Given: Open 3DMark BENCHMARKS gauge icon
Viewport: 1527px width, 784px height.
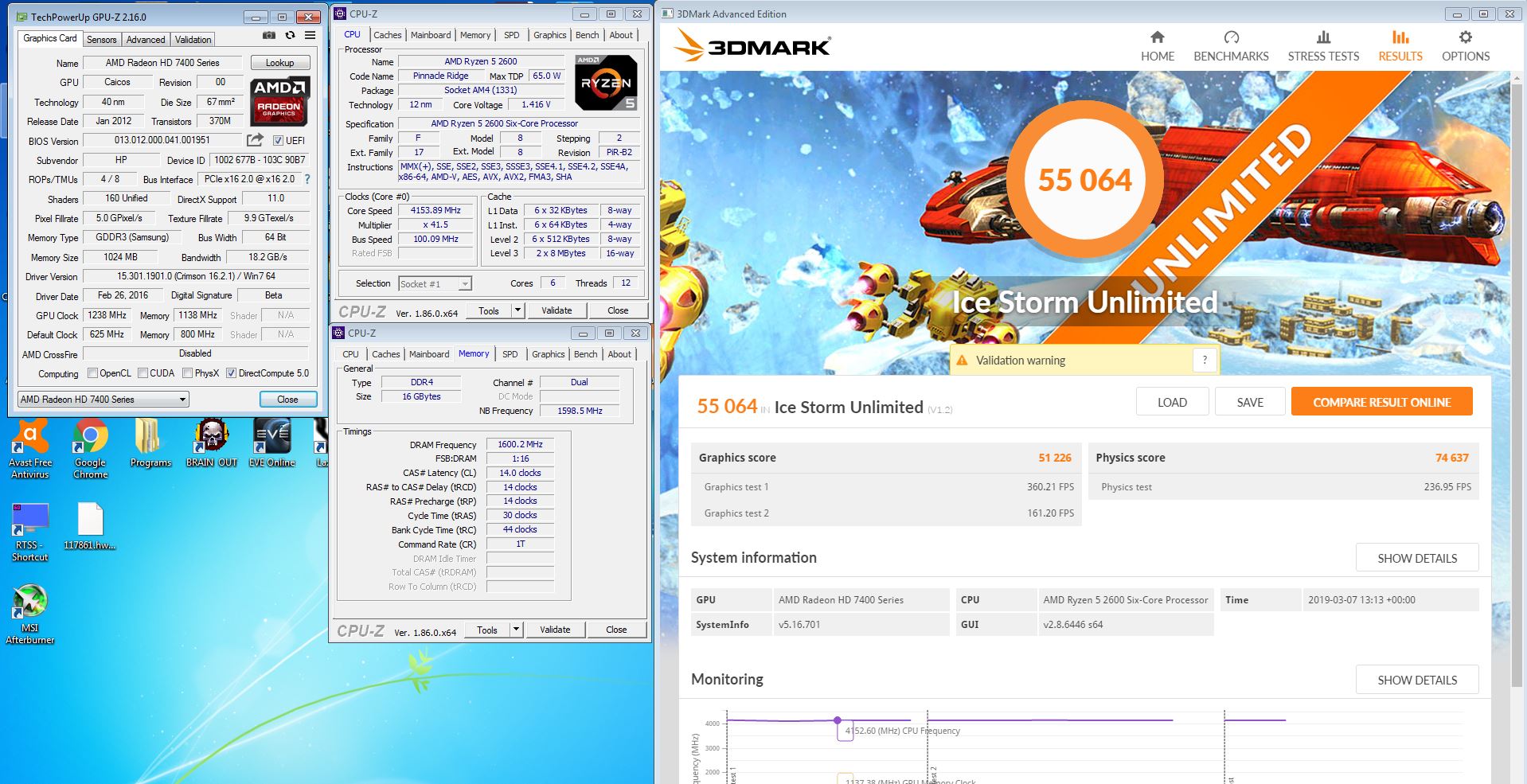Looking at the screenshot, I should 1231,37.
